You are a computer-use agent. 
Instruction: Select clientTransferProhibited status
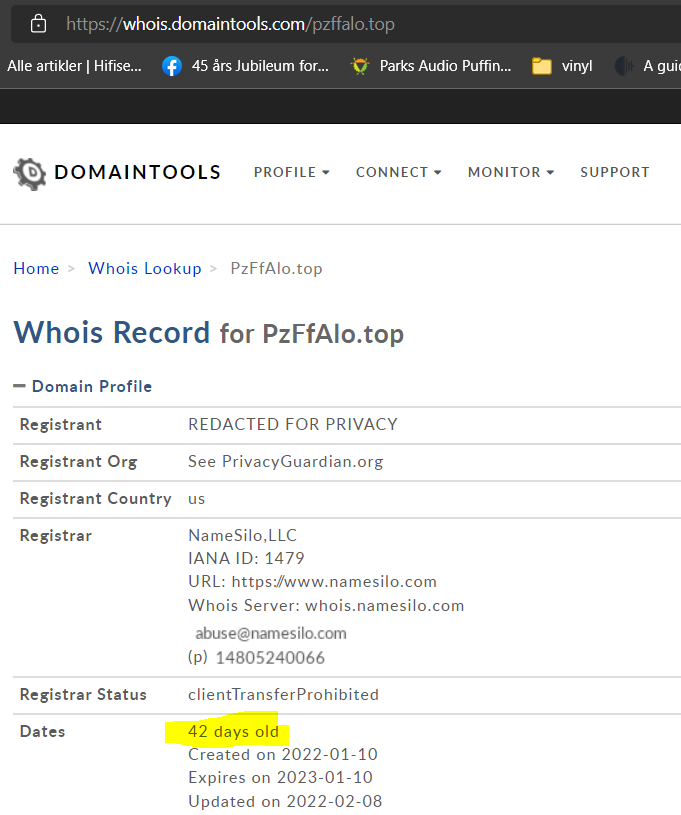click(x=283, y=694)
